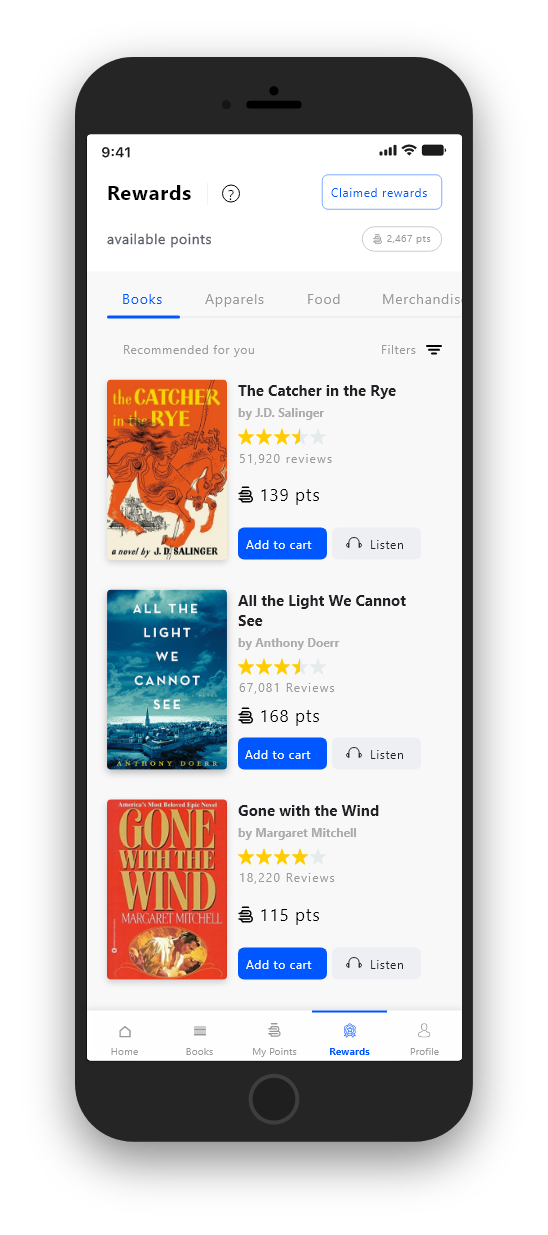Open the Merchandise tab

pos(421,299)
